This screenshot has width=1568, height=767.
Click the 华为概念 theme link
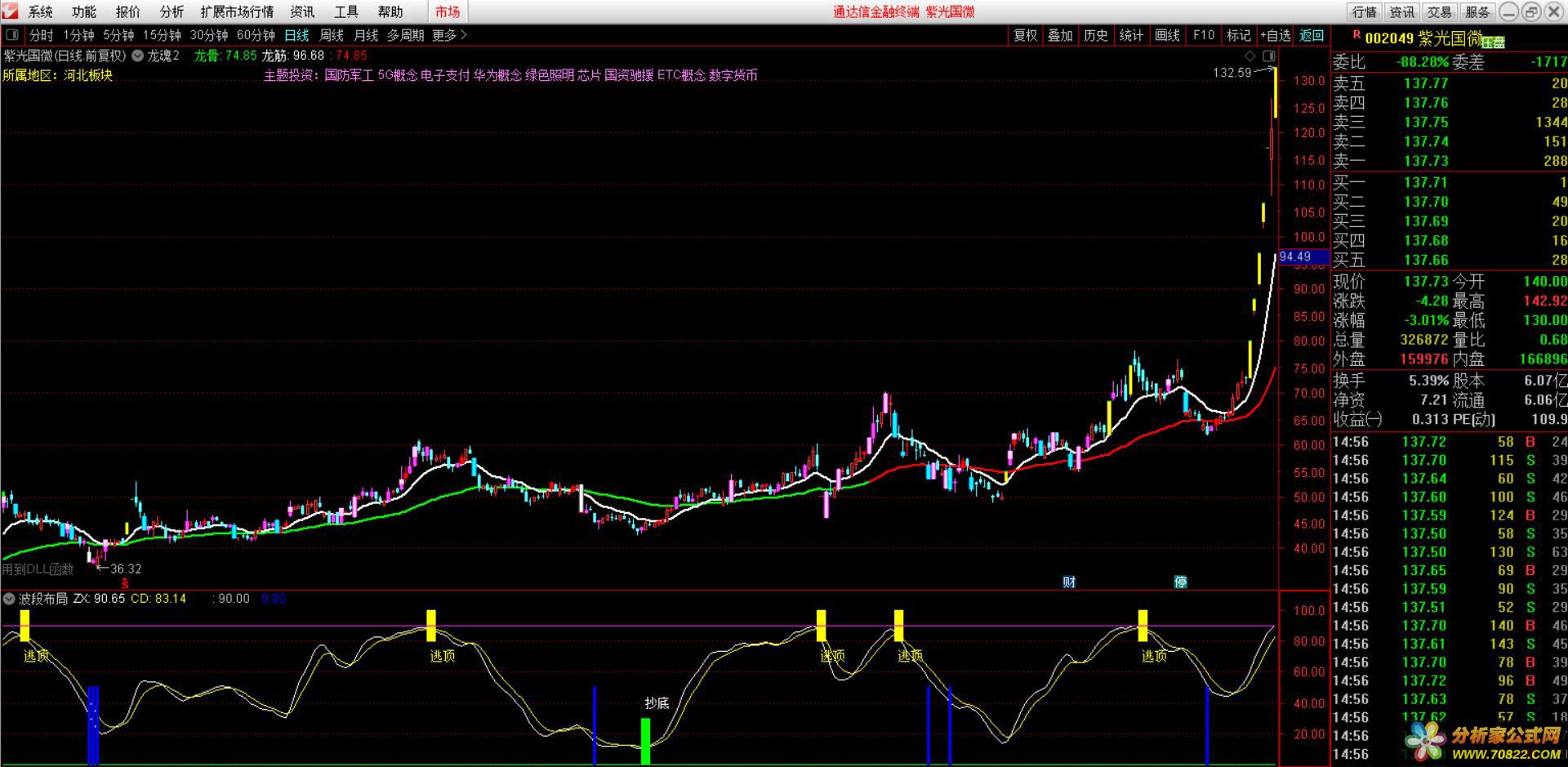(x=497, y=75)
